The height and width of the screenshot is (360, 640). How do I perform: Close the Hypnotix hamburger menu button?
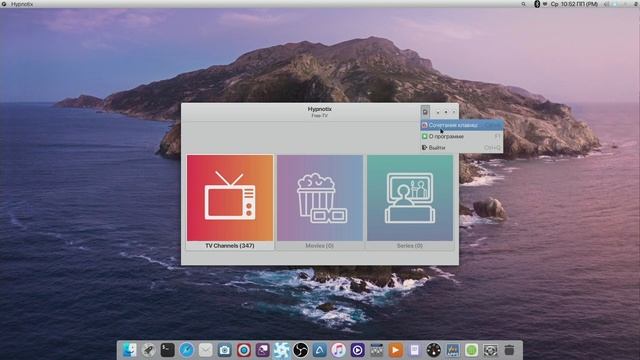[x=425, y=112]
